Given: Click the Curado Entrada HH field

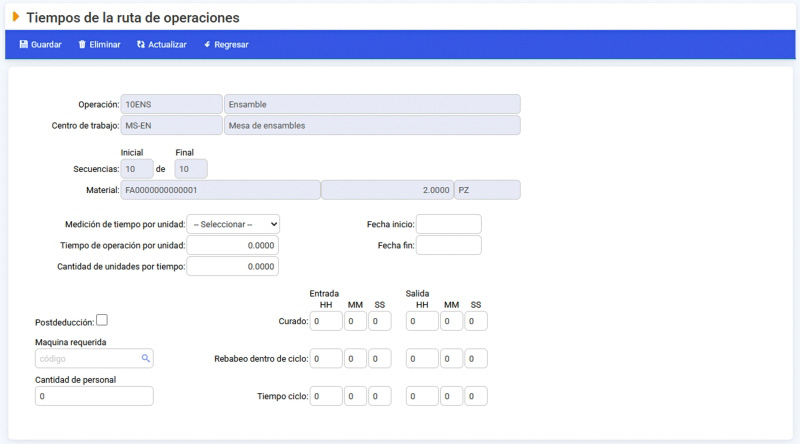Looking at the screenshot, I should point(326,321).
